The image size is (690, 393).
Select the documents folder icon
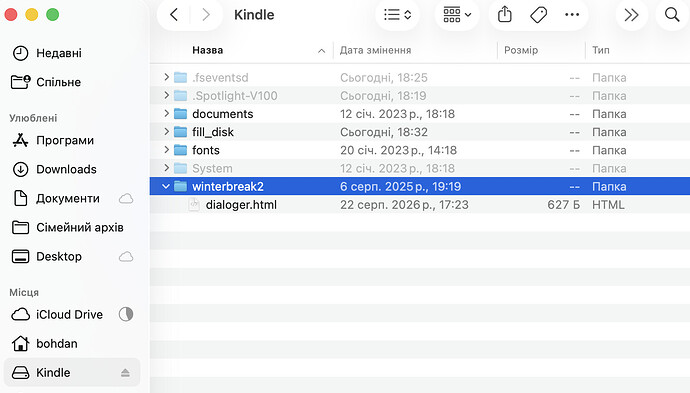tap(180, 114)
